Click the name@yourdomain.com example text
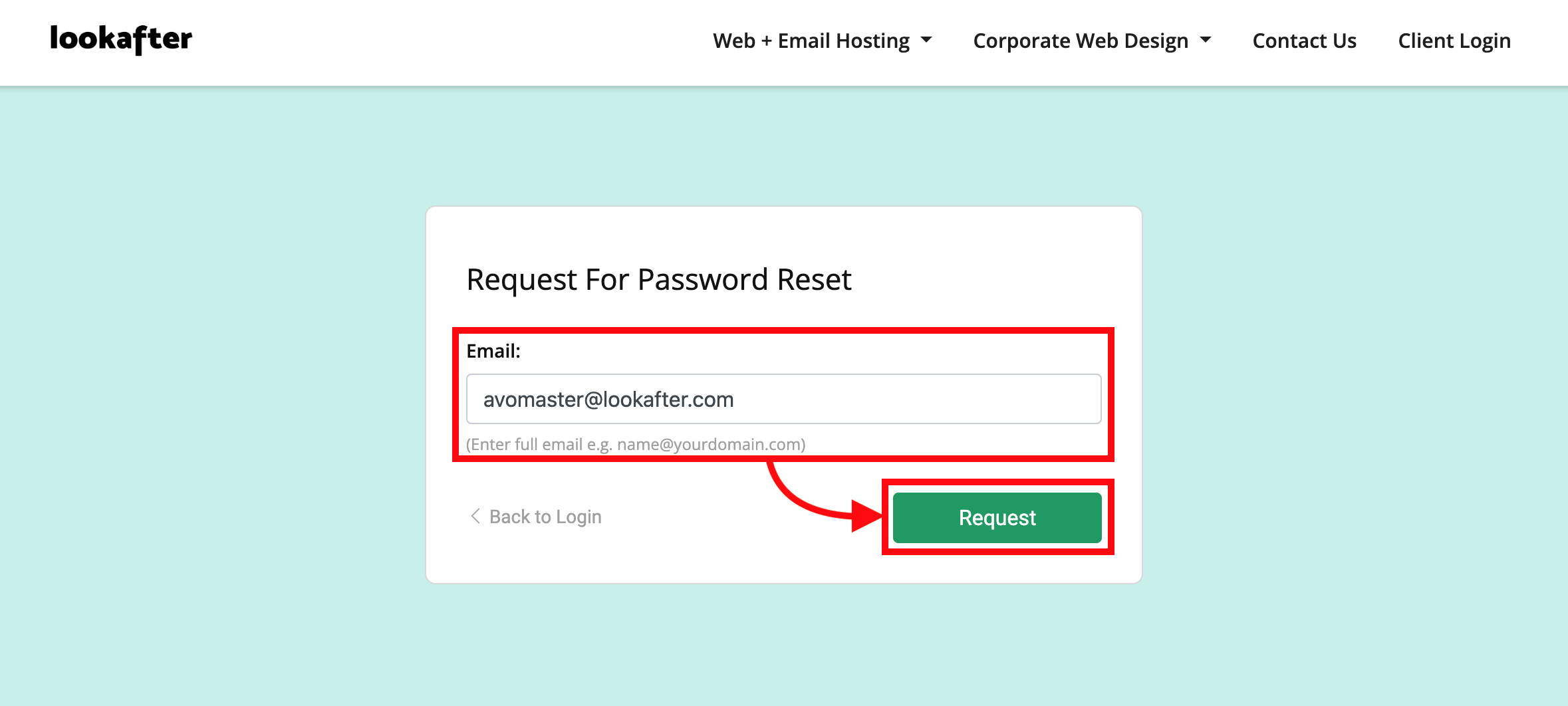 coord(709,444)
